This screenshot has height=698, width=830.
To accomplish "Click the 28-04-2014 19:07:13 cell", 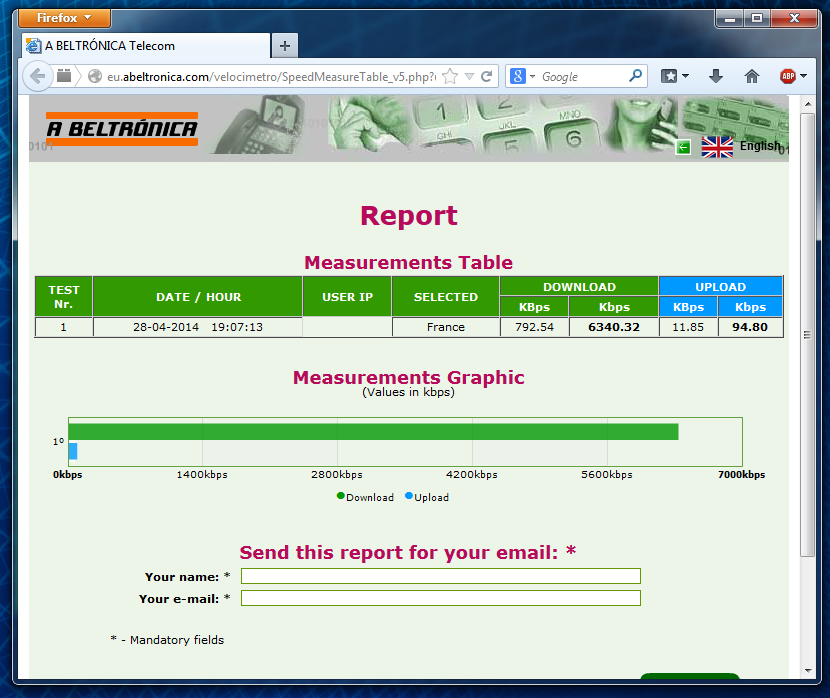I will coord(198,327).
